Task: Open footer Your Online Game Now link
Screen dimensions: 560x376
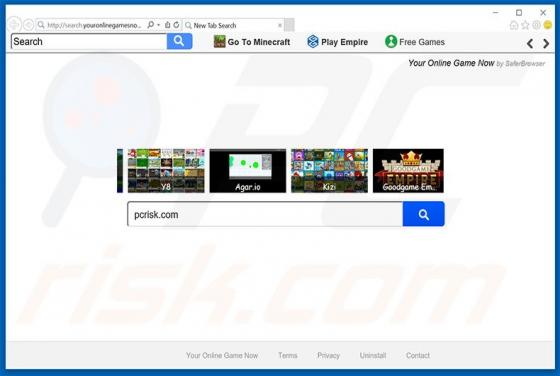Action: [222, 355]
